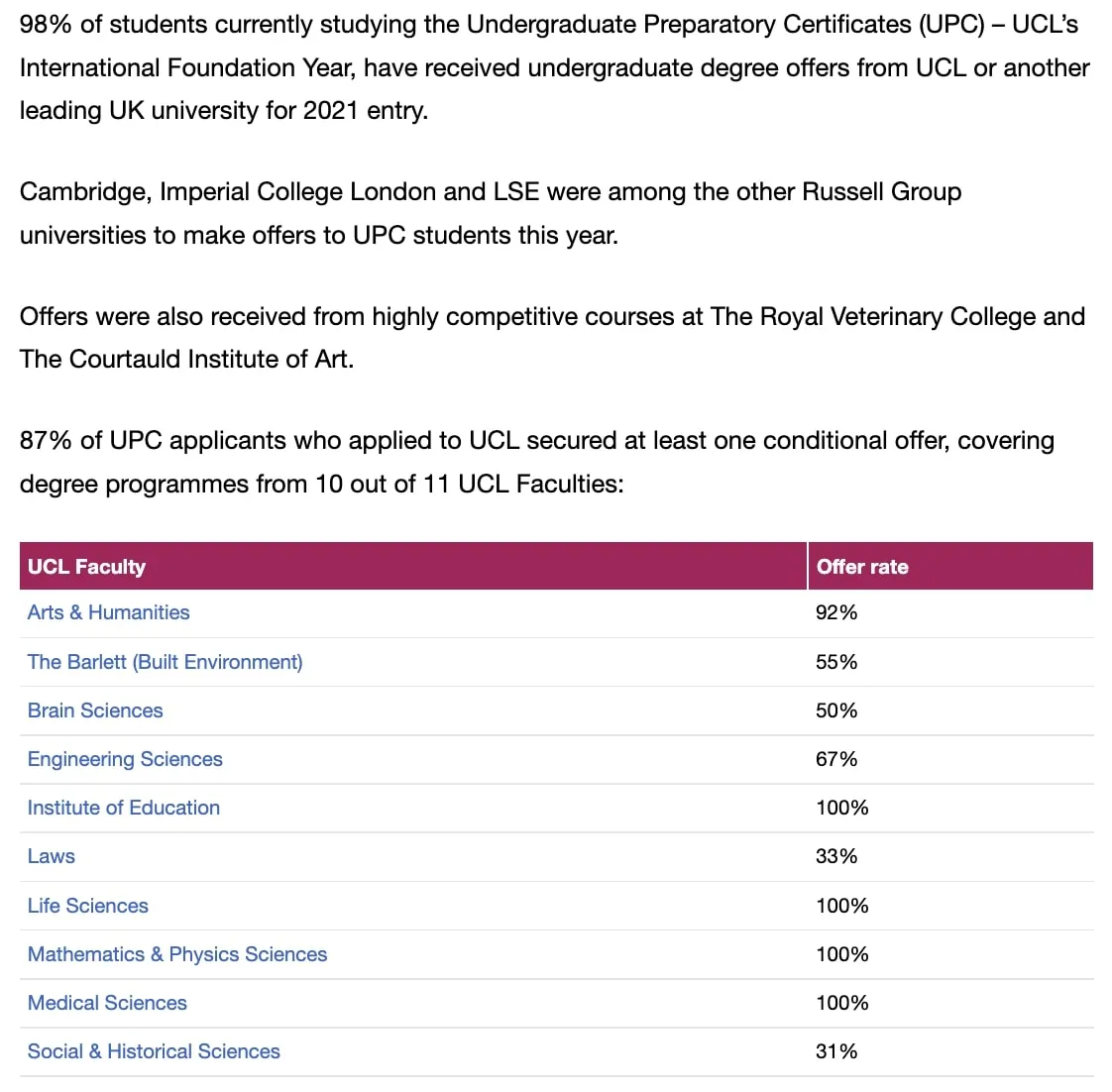Click the paragraph about Cambridge and LSE
This screenshot has width=1112, height=1092.
[x=491, y=213]
